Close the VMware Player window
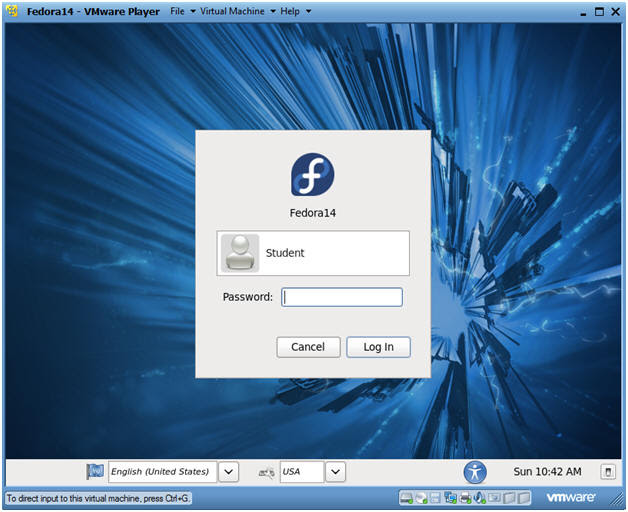 click(616, 12)
